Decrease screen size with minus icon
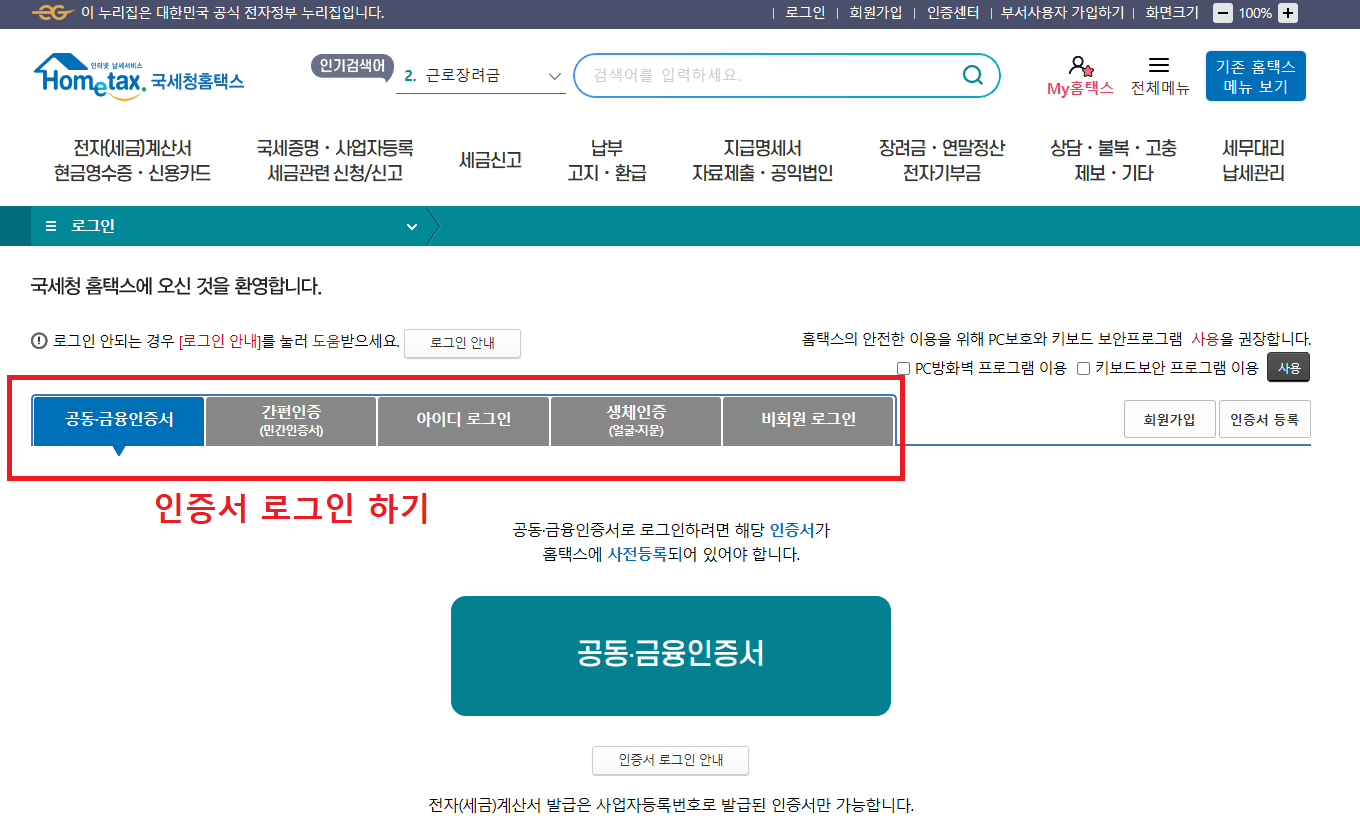1360x834 pixels. point(1223,13)
